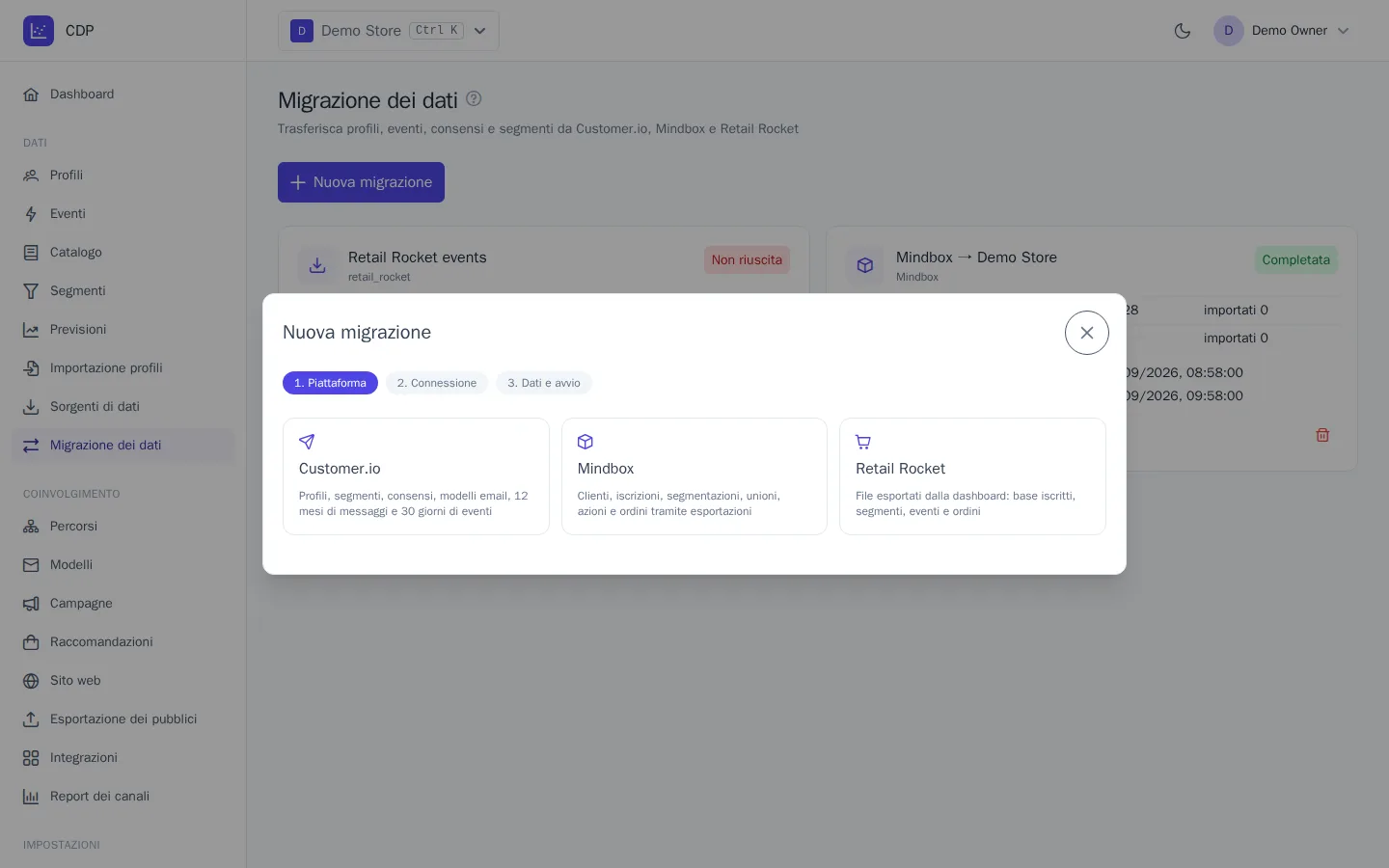The image size is (1389, 868).
Task: Click the Dashboard home icon
Action: tap(31, 95)
